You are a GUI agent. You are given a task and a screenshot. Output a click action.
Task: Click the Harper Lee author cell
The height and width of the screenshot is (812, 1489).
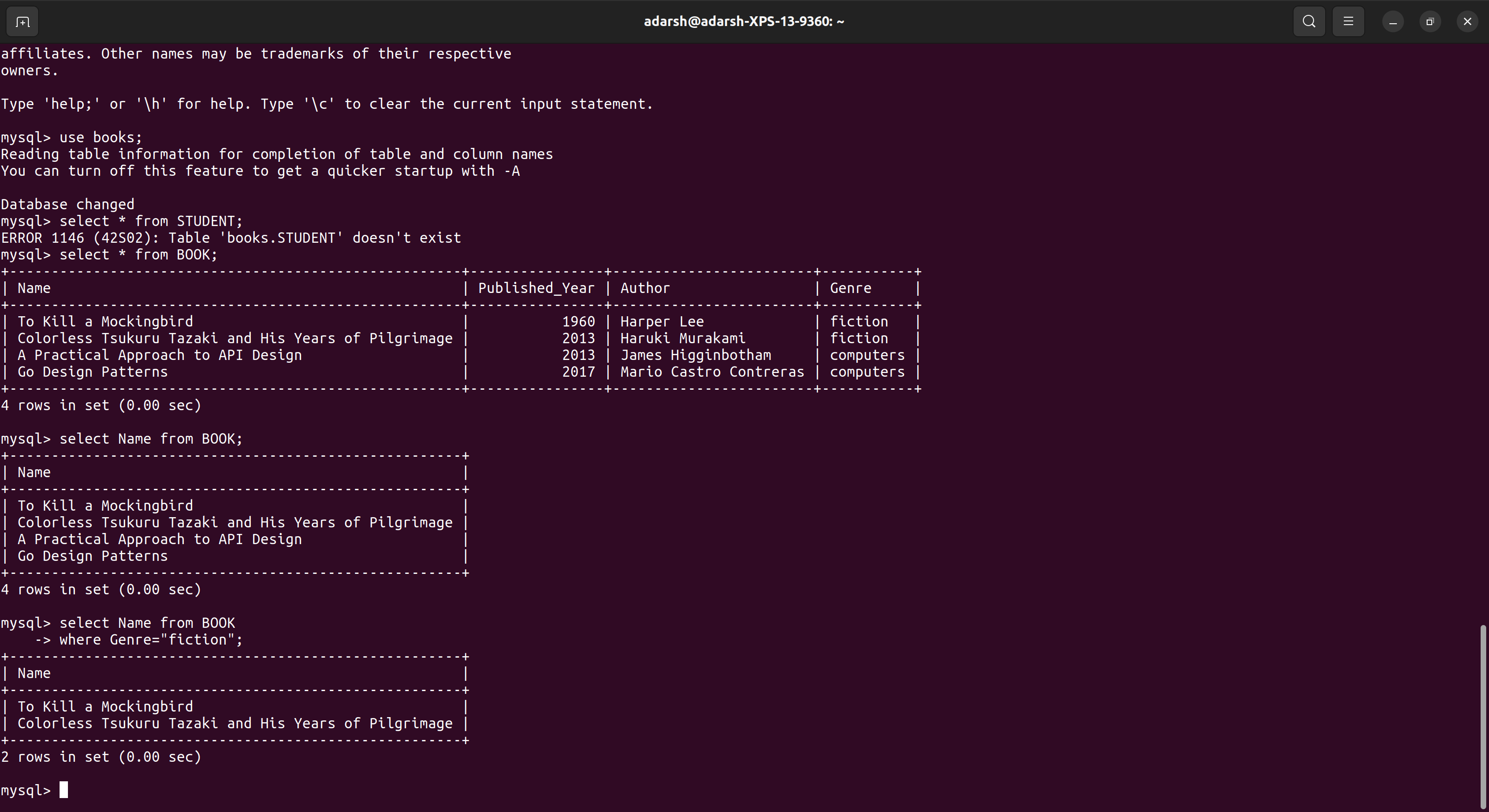[662, 322]
